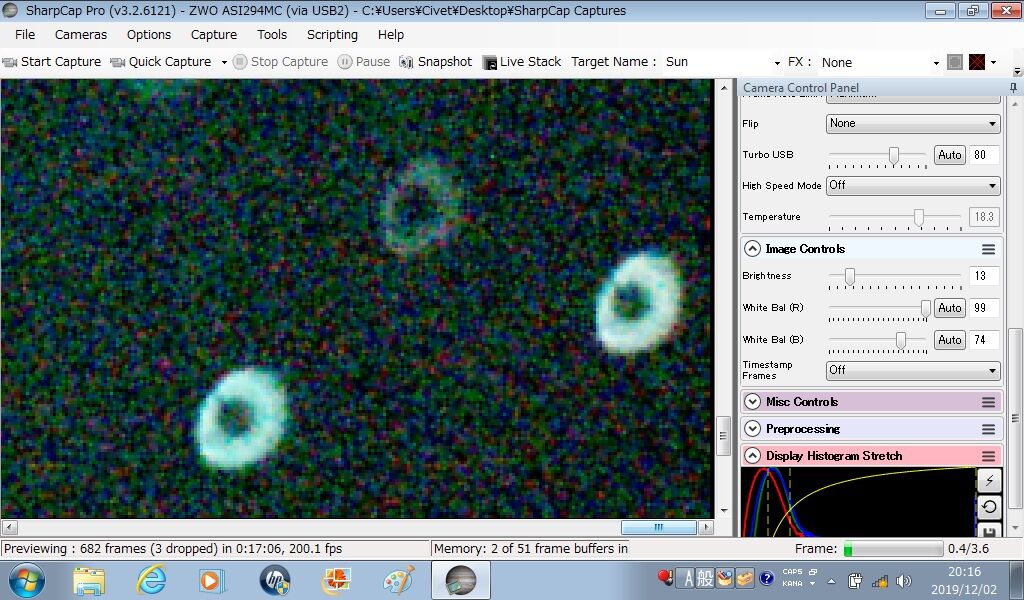Click the Turbo USB slider
This screenshot has height=600, width=1024.
tap(877, 155)
